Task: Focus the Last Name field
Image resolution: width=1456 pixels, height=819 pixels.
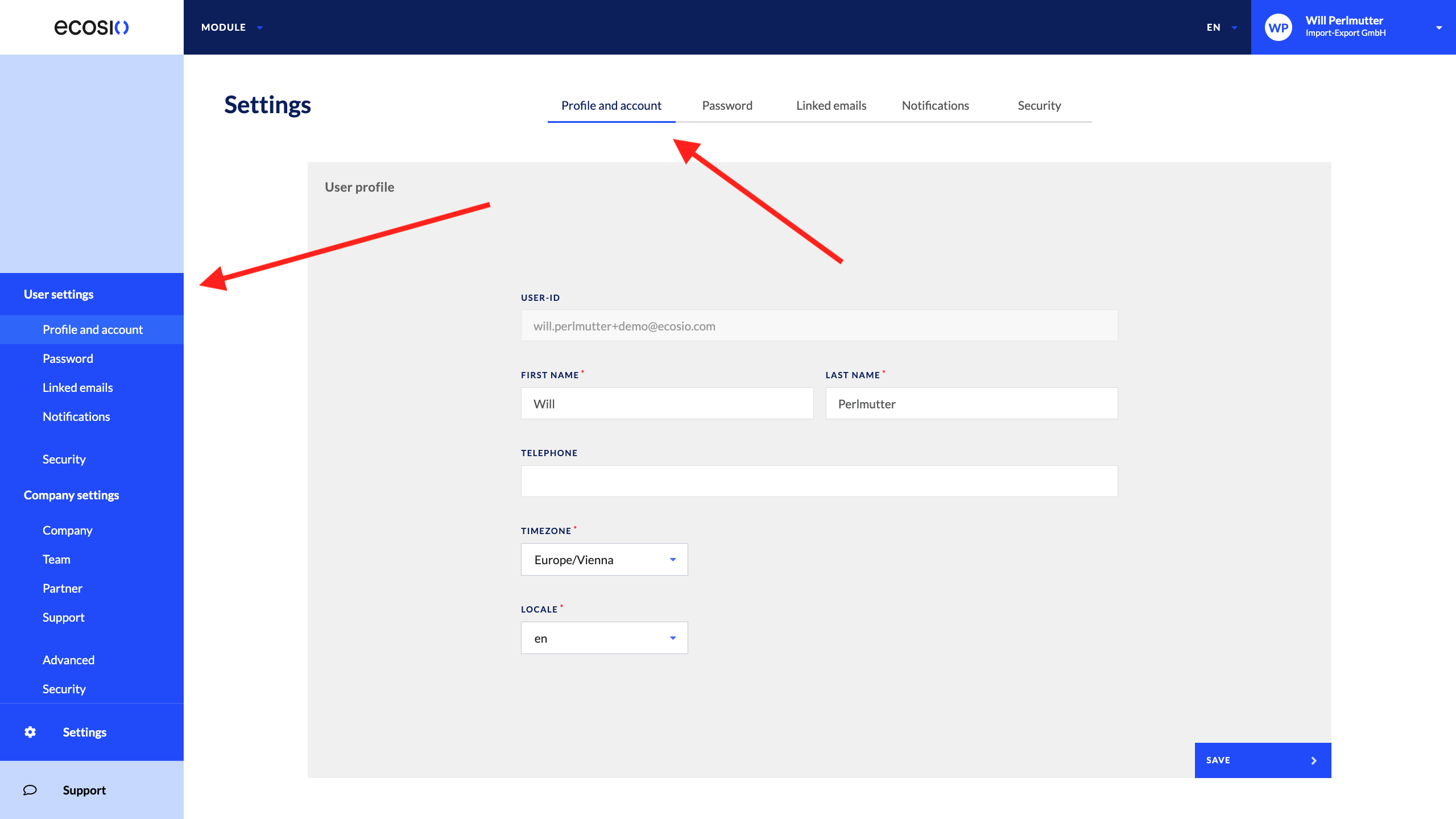Action: pos(971,404)
